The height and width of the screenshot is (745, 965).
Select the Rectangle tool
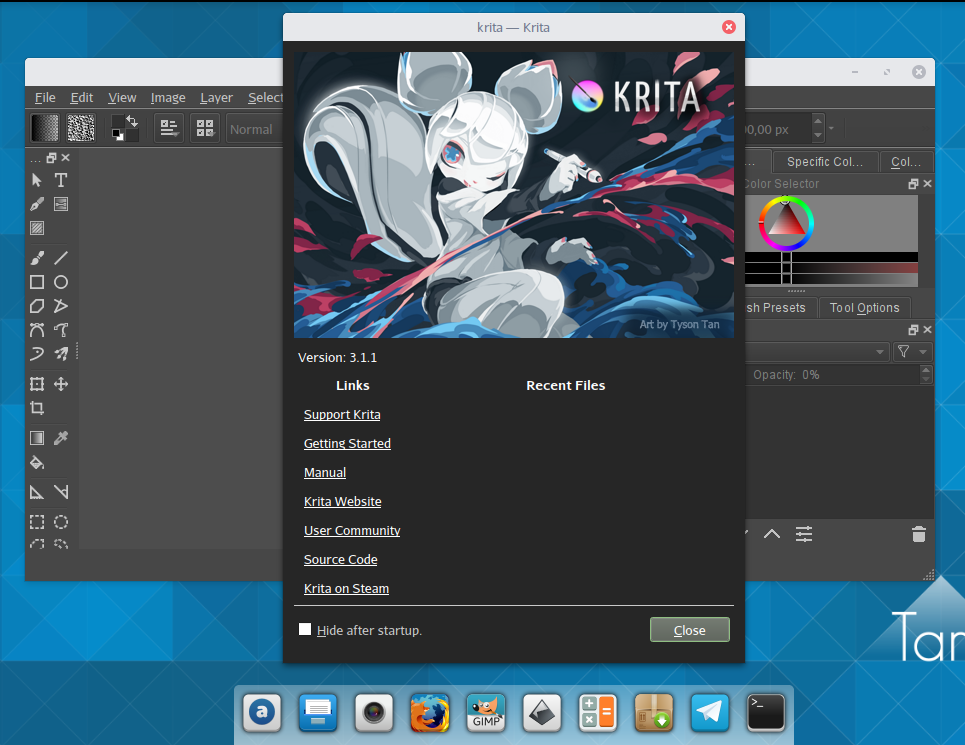(x=37, y=282)
